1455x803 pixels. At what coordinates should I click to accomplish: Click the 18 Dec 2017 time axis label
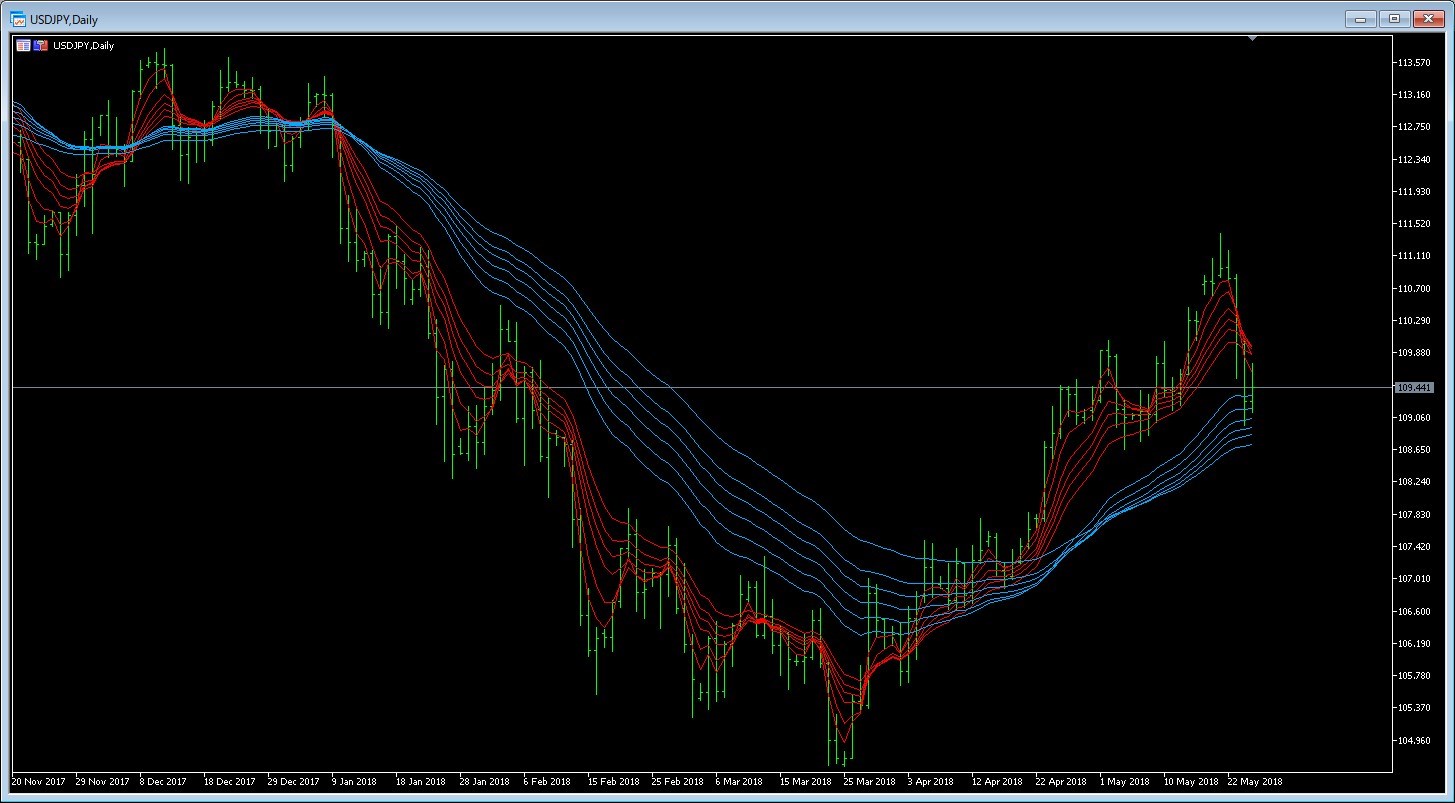click(229, 781)
